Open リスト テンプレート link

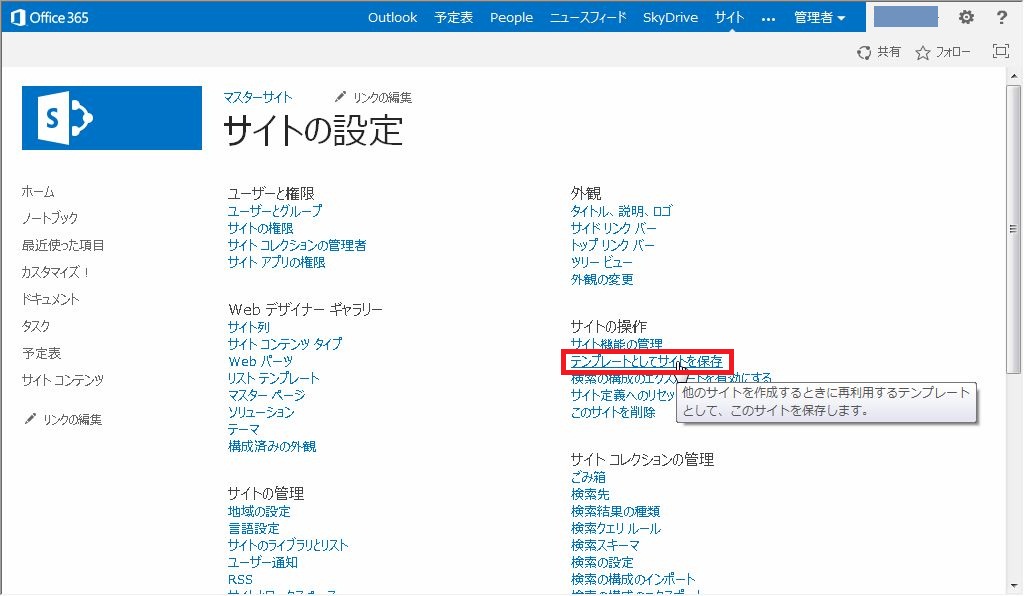click(274, 378)
